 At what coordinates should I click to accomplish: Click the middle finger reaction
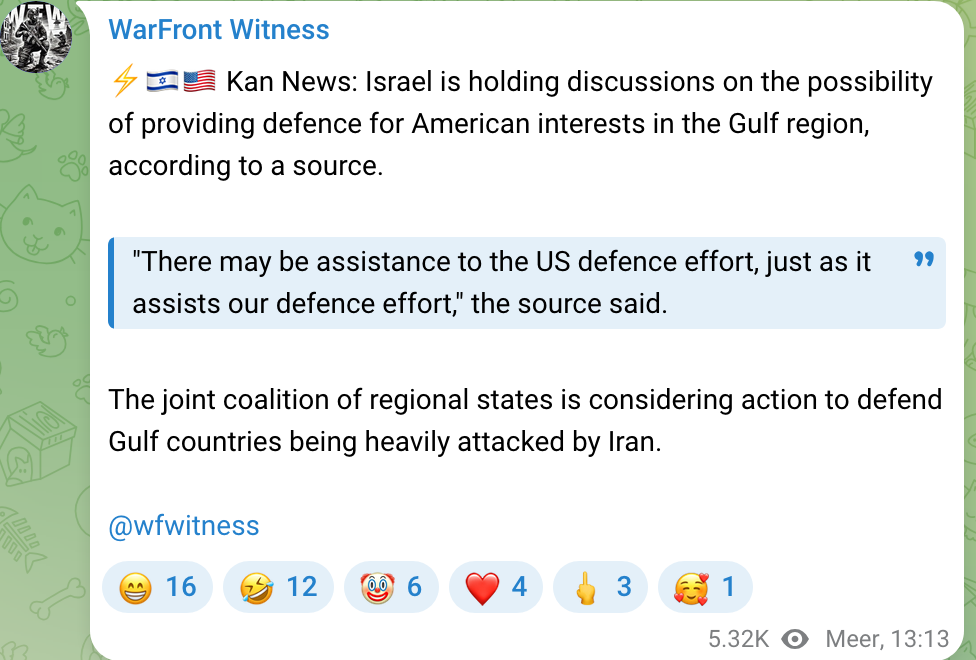pyautogui.click(x=603, y=587)
